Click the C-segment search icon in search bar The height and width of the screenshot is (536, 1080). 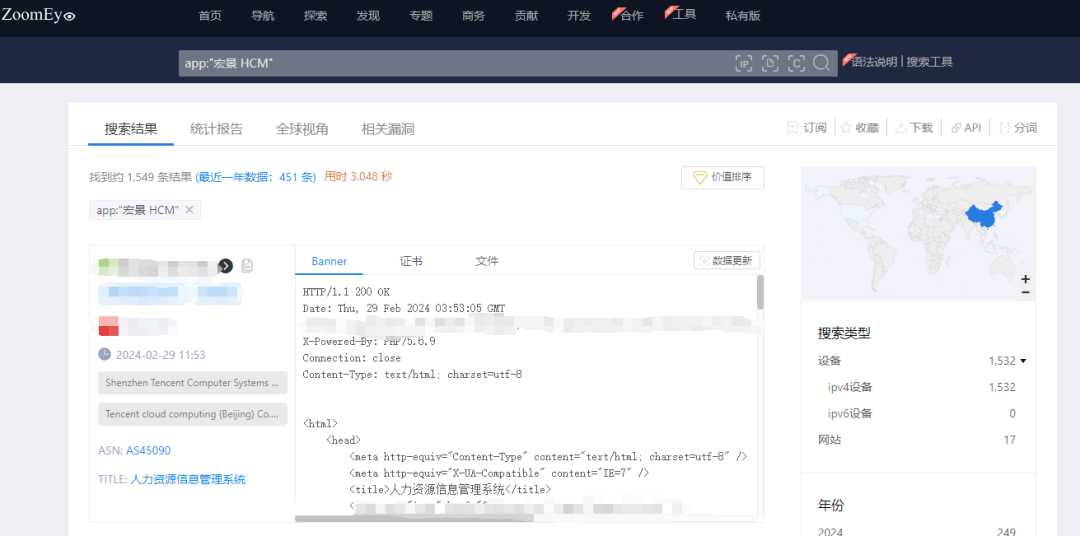pyautogui.click(x=796, y=63)
